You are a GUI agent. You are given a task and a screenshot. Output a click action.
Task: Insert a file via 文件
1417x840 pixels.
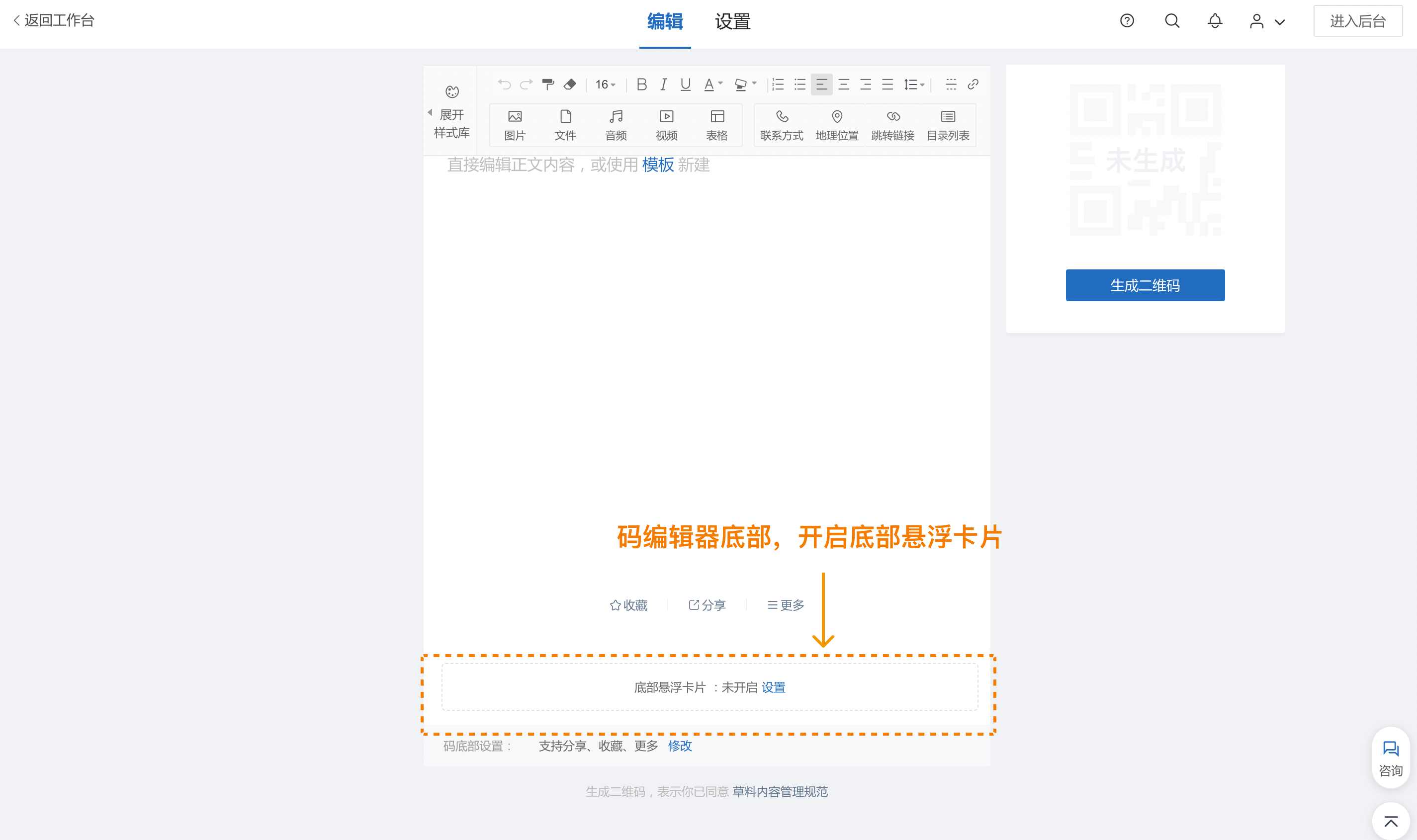[565, 125]
